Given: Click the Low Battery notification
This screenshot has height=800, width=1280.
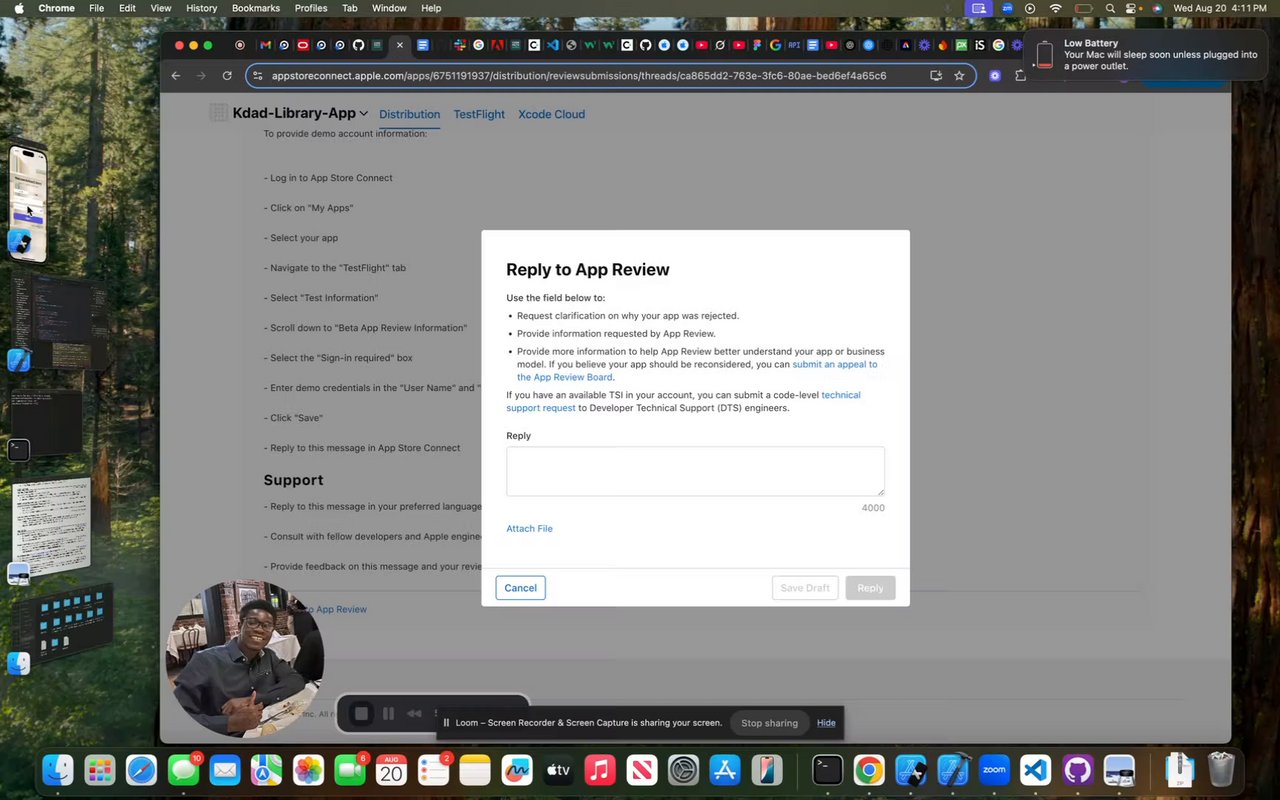Looking at the screenshot, I should (x=1145, y=55).
